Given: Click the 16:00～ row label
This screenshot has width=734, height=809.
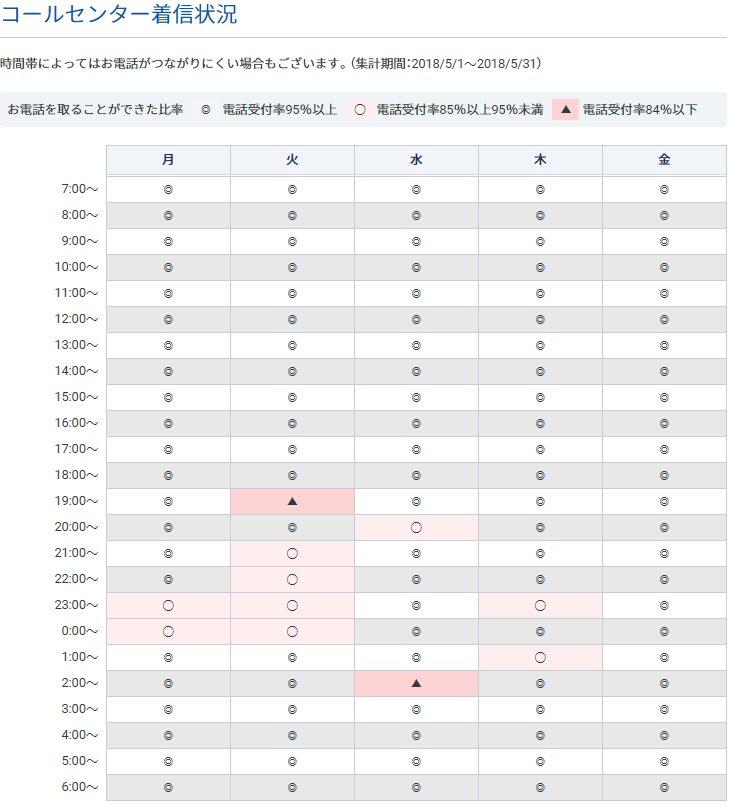Looking at the screenshot, I should tap(76, 423).
